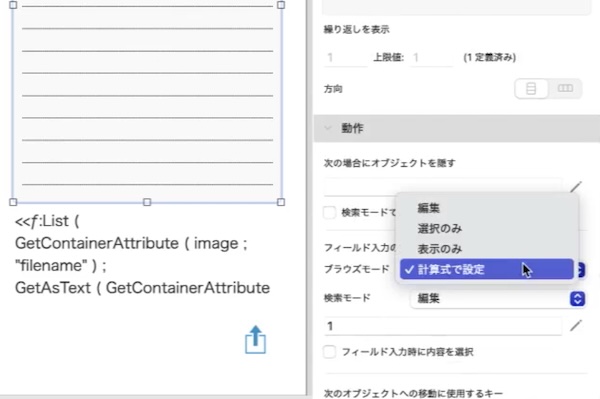Click the bottom-left handle of selected field
This screenshot has height=399, width=600.
click(13, 202)
